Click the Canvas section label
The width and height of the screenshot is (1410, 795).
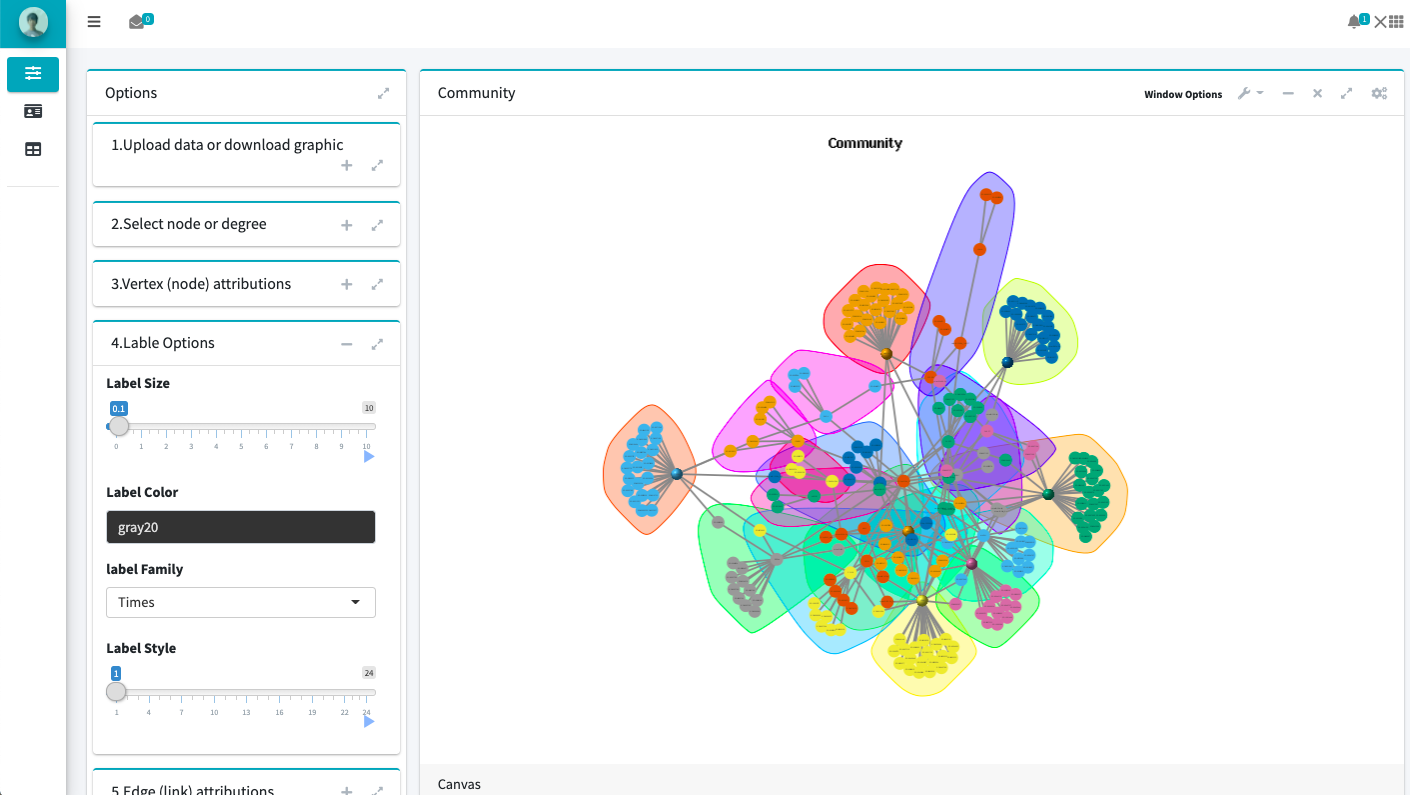click(x=459, y=784)
